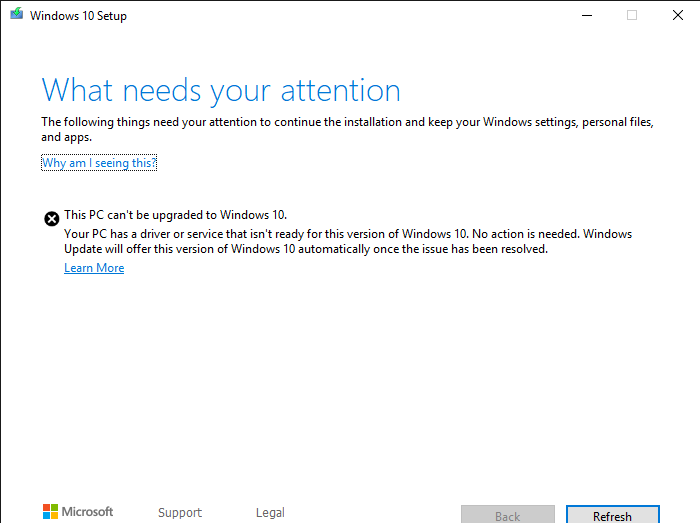700x523 pixels.
Task: Open the Learn More link
Action: [94, 268]
